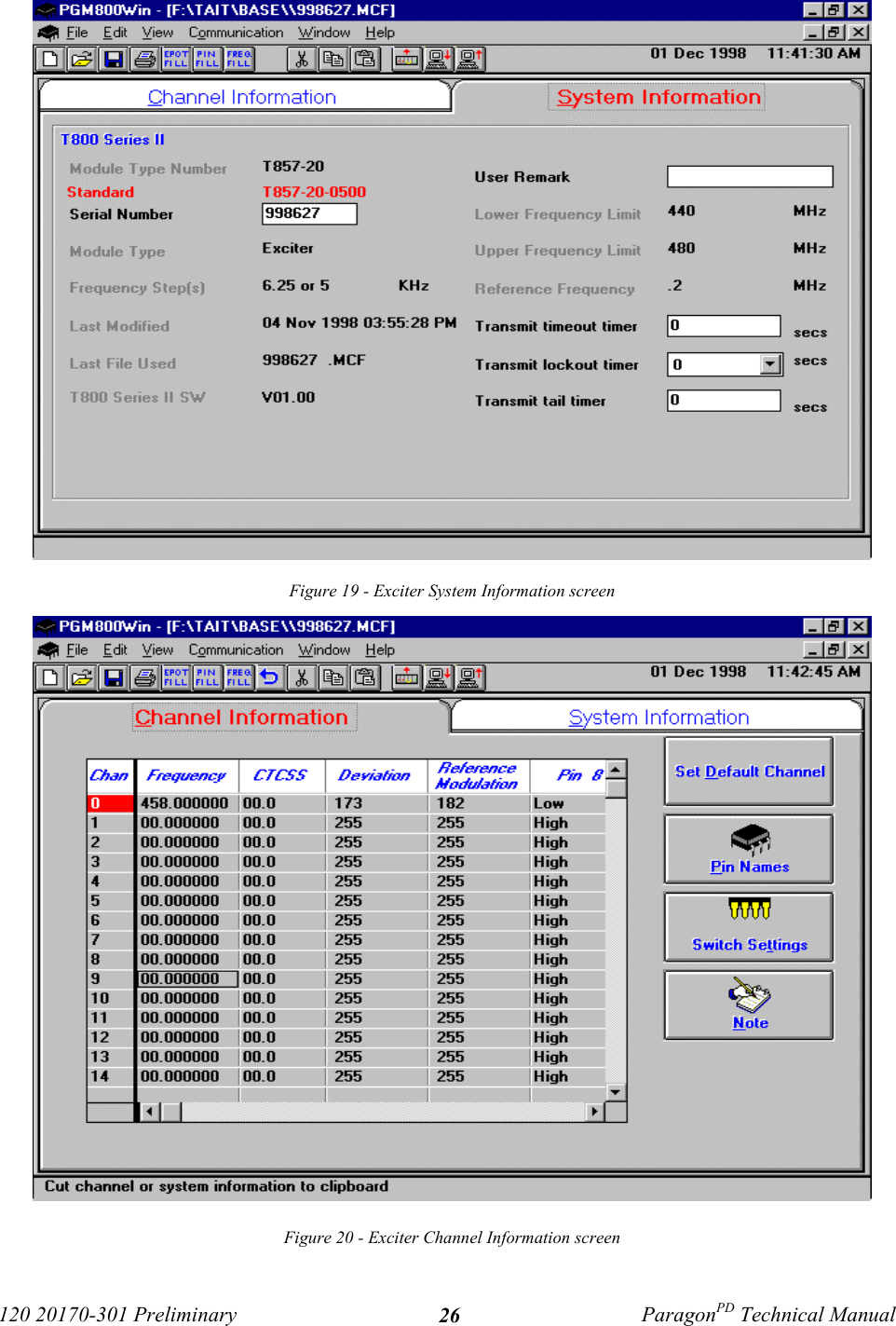Click blue Undo arrow icon in Figure 20 toolbar
Image resolution: width=896 pixels, height=1326 pixels.
coord(269,677)
